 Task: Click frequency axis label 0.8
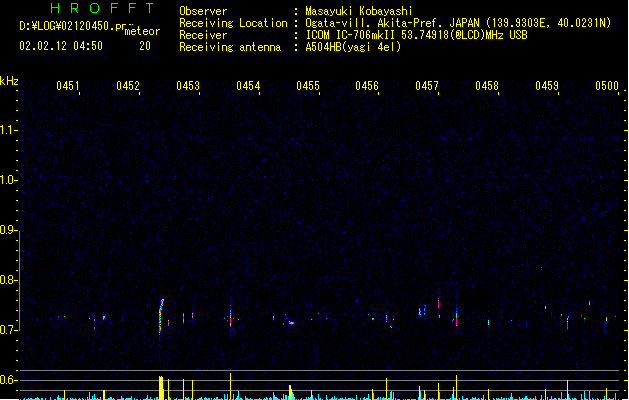click(8, 280)
